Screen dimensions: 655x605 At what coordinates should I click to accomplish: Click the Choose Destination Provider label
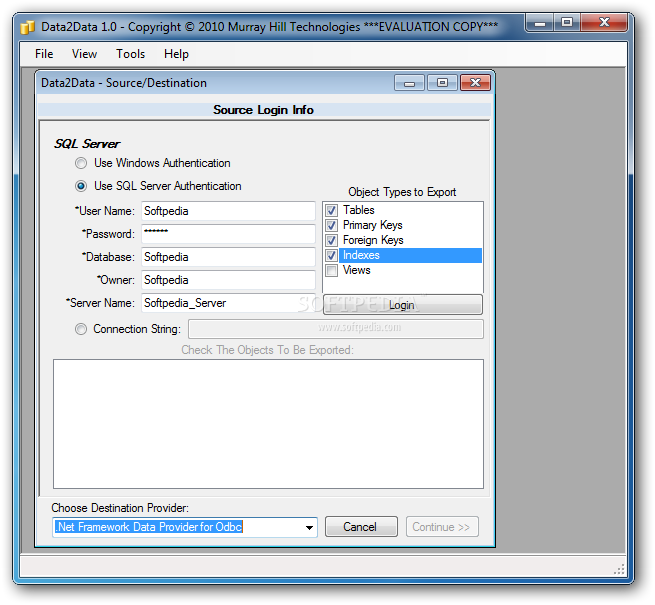point(120,508)
